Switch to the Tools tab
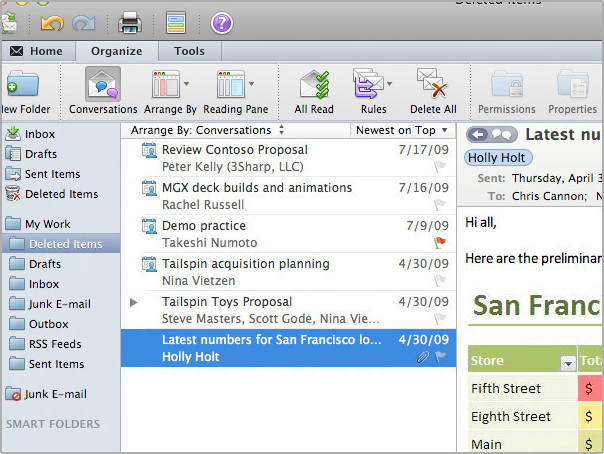This screenshot has width=604, height=454. click(x=190, y=51)
